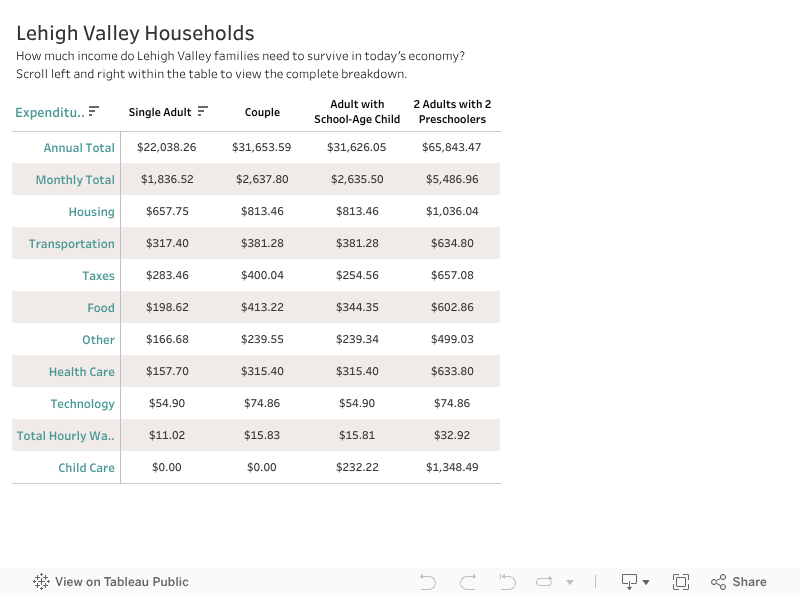Open the Download menu icon
The image size is (800, 595).
click(629, 582)
